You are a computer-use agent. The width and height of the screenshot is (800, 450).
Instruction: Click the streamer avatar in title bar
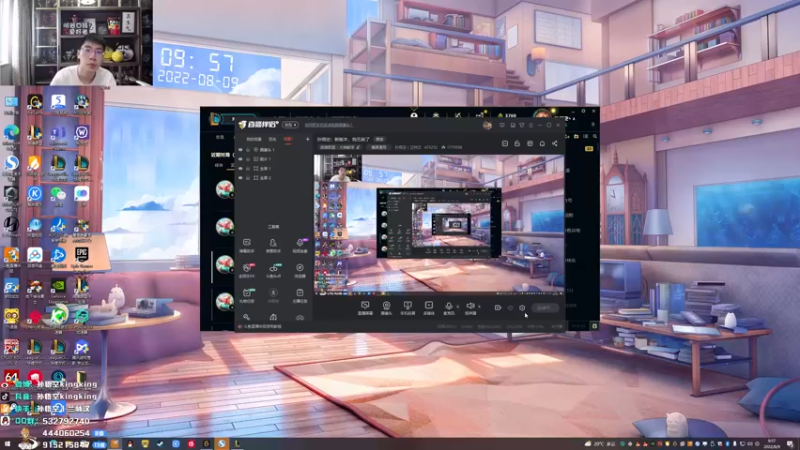click(487, 125)
